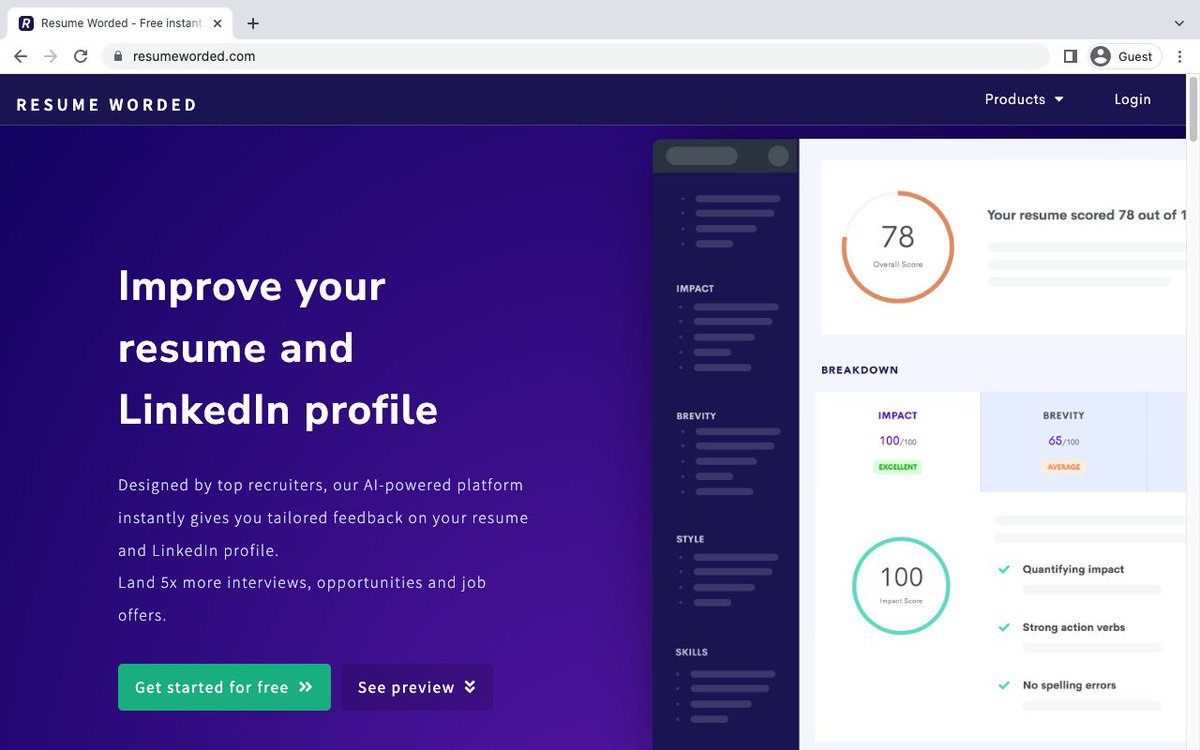Click the RESUME WORDED logo
Image resolution: width=1200 pixels, height=750 pixels.
(107, 105)
